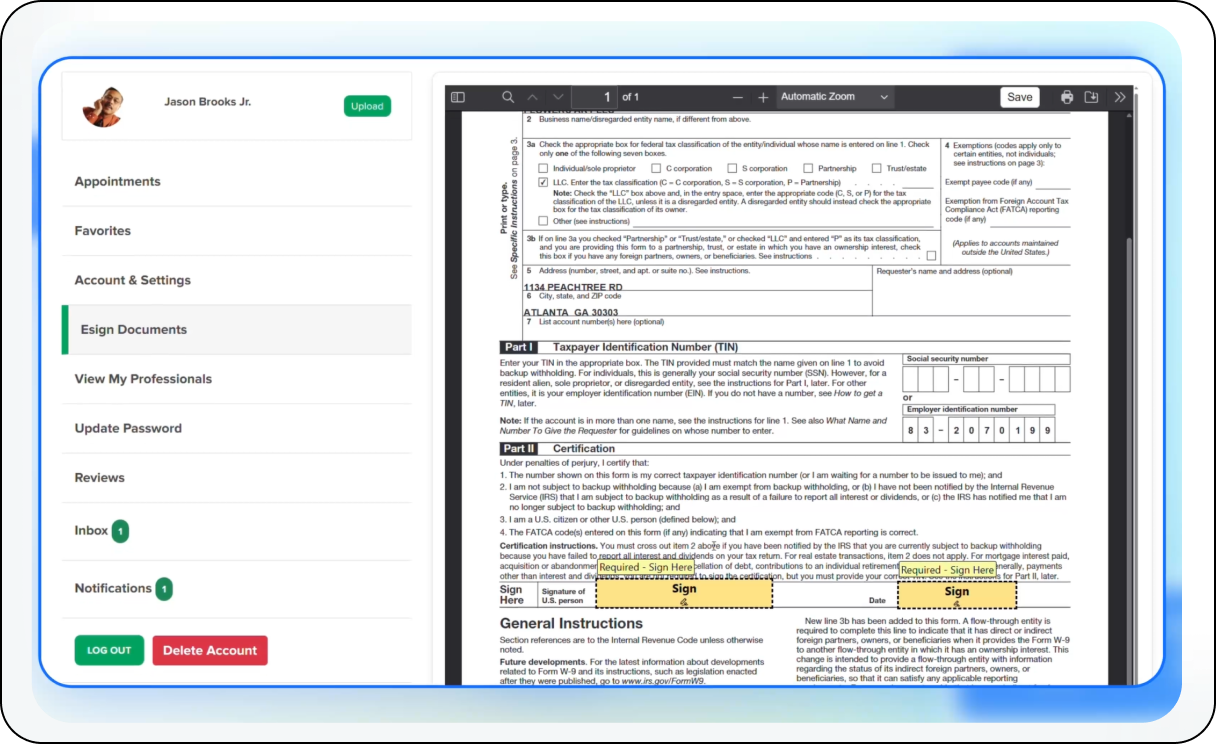Open the Automatic Zoom dropdown

(x=834, y=97)
